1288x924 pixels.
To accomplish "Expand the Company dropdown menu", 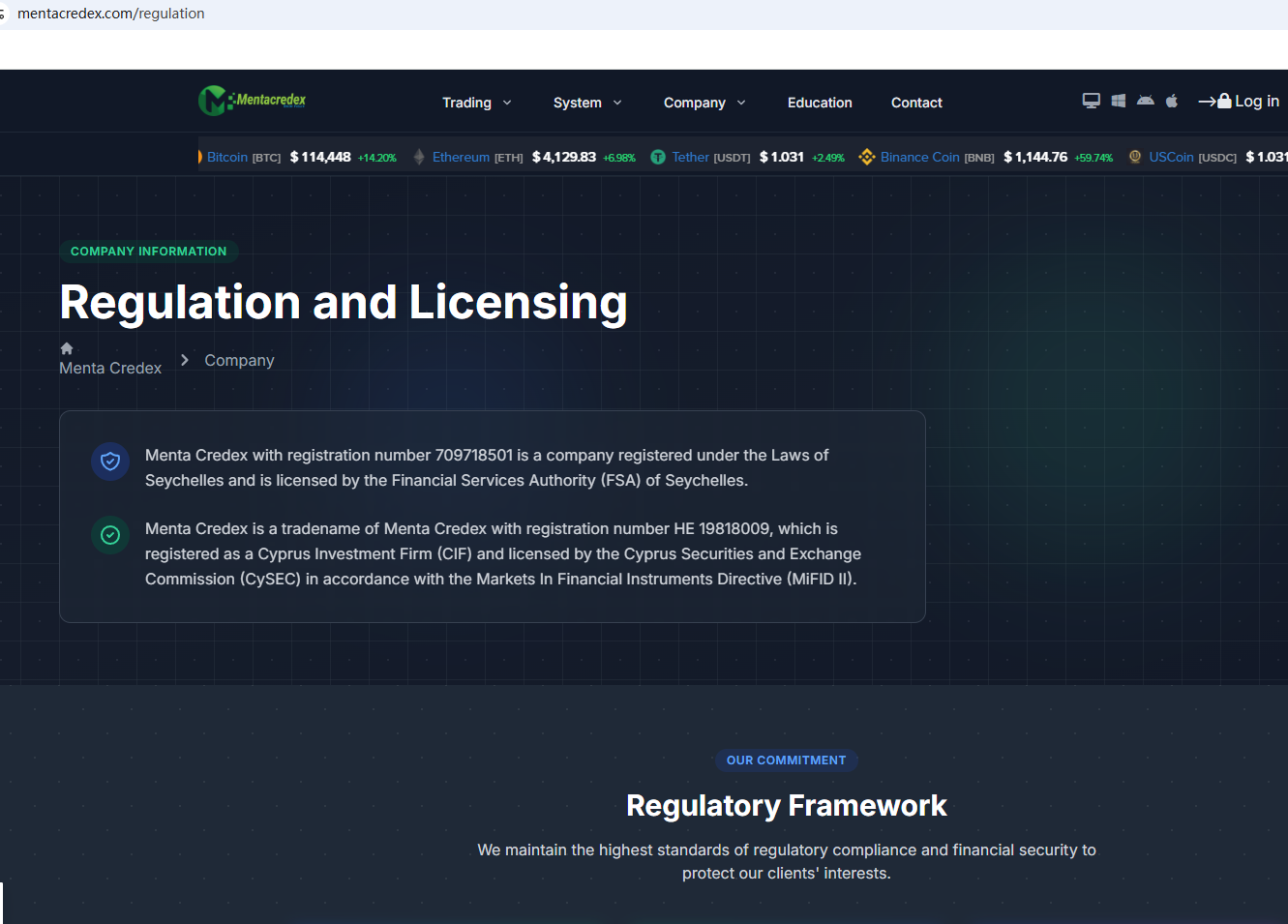I will click(704, 103).
